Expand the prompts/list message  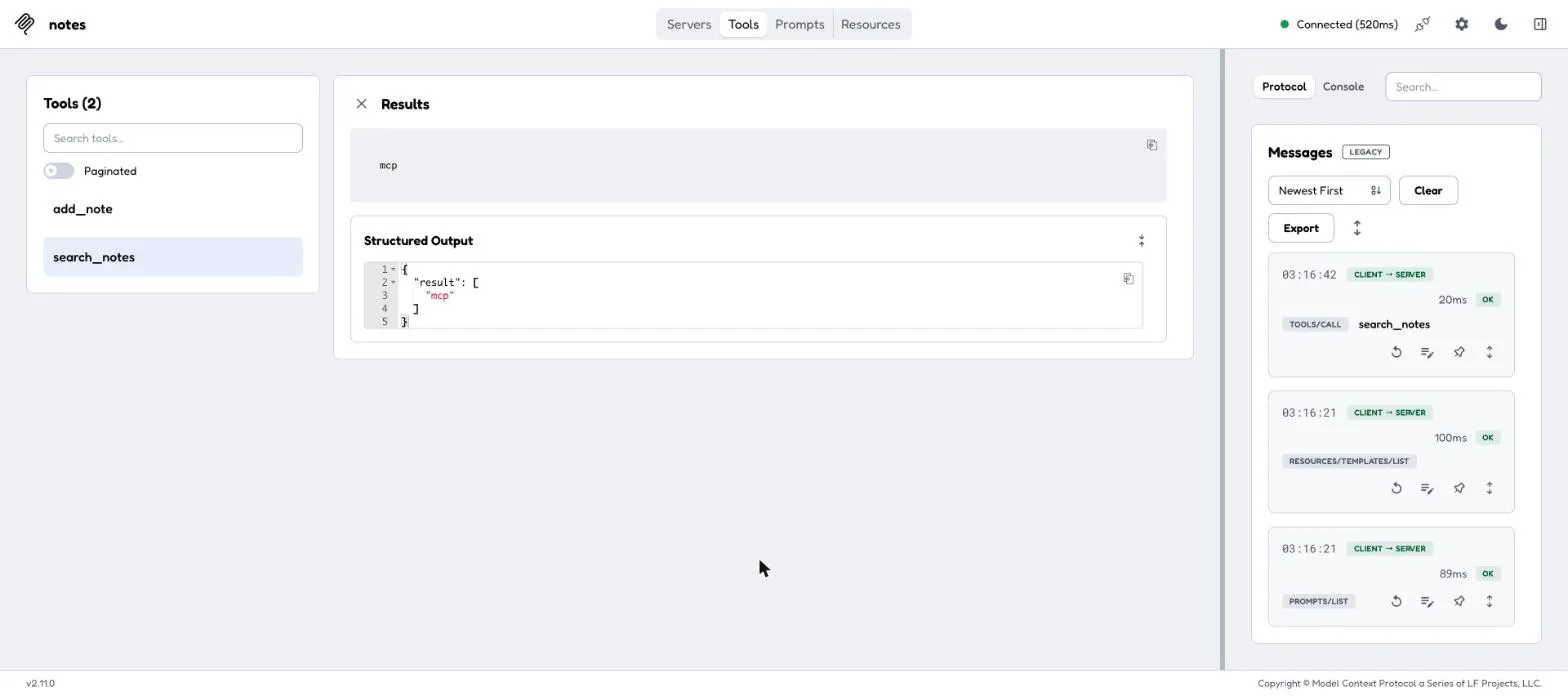[1489, 601]
